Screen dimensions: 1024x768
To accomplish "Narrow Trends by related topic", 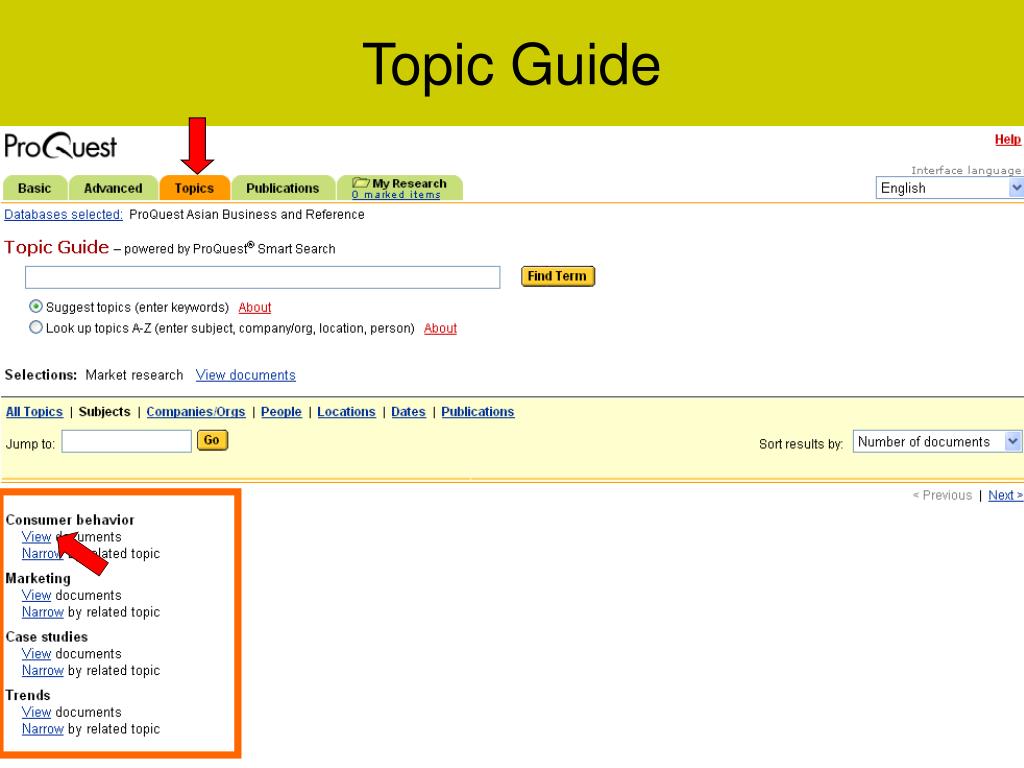I will [x=42, y=729].
